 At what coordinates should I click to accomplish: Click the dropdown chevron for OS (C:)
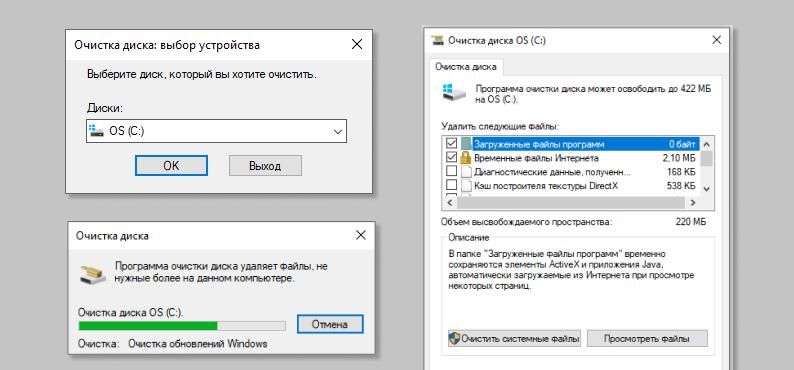(338, 132)
